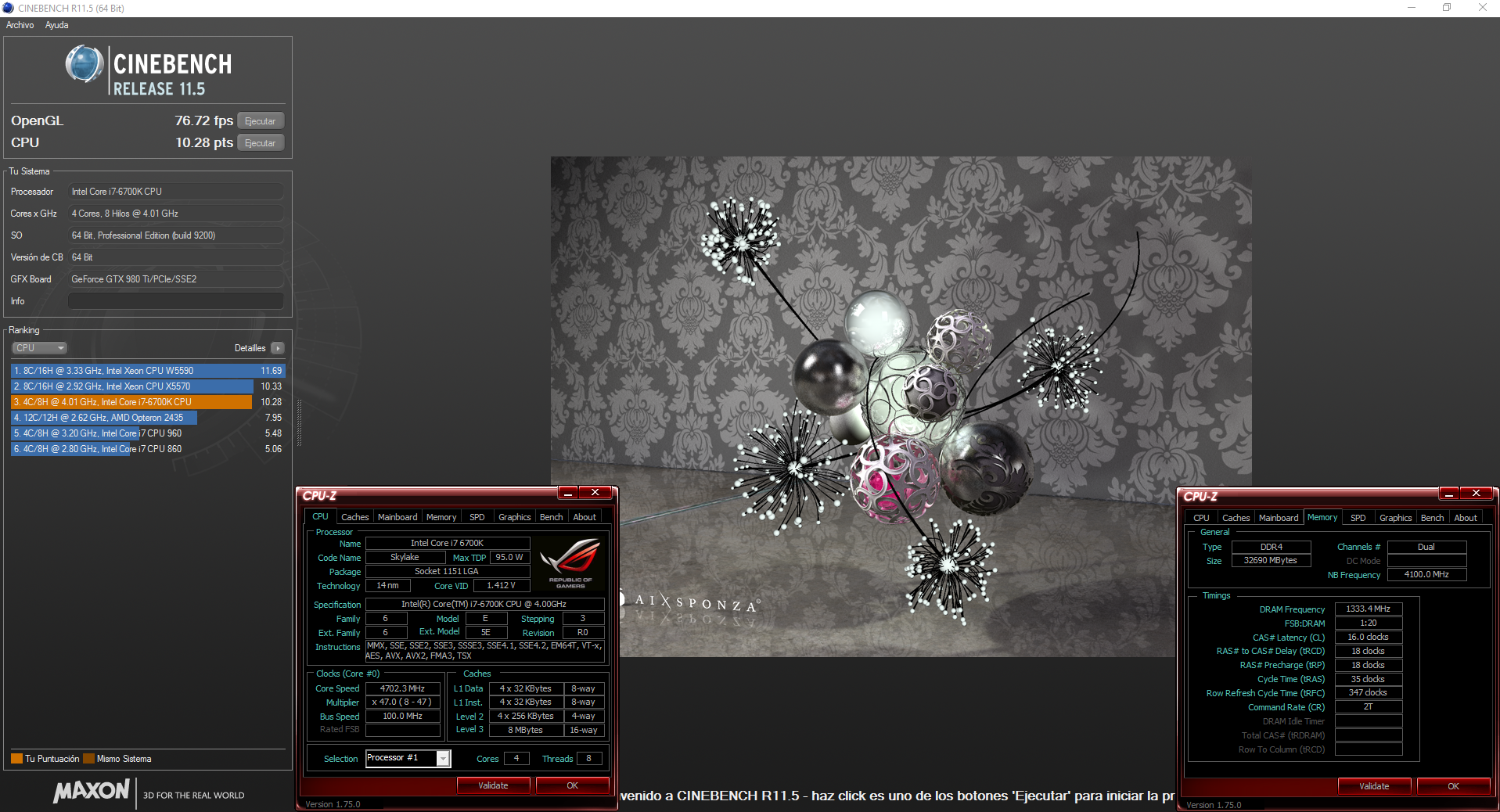
Task: Click the ranking panel resize grip
Action: [299, 422]
